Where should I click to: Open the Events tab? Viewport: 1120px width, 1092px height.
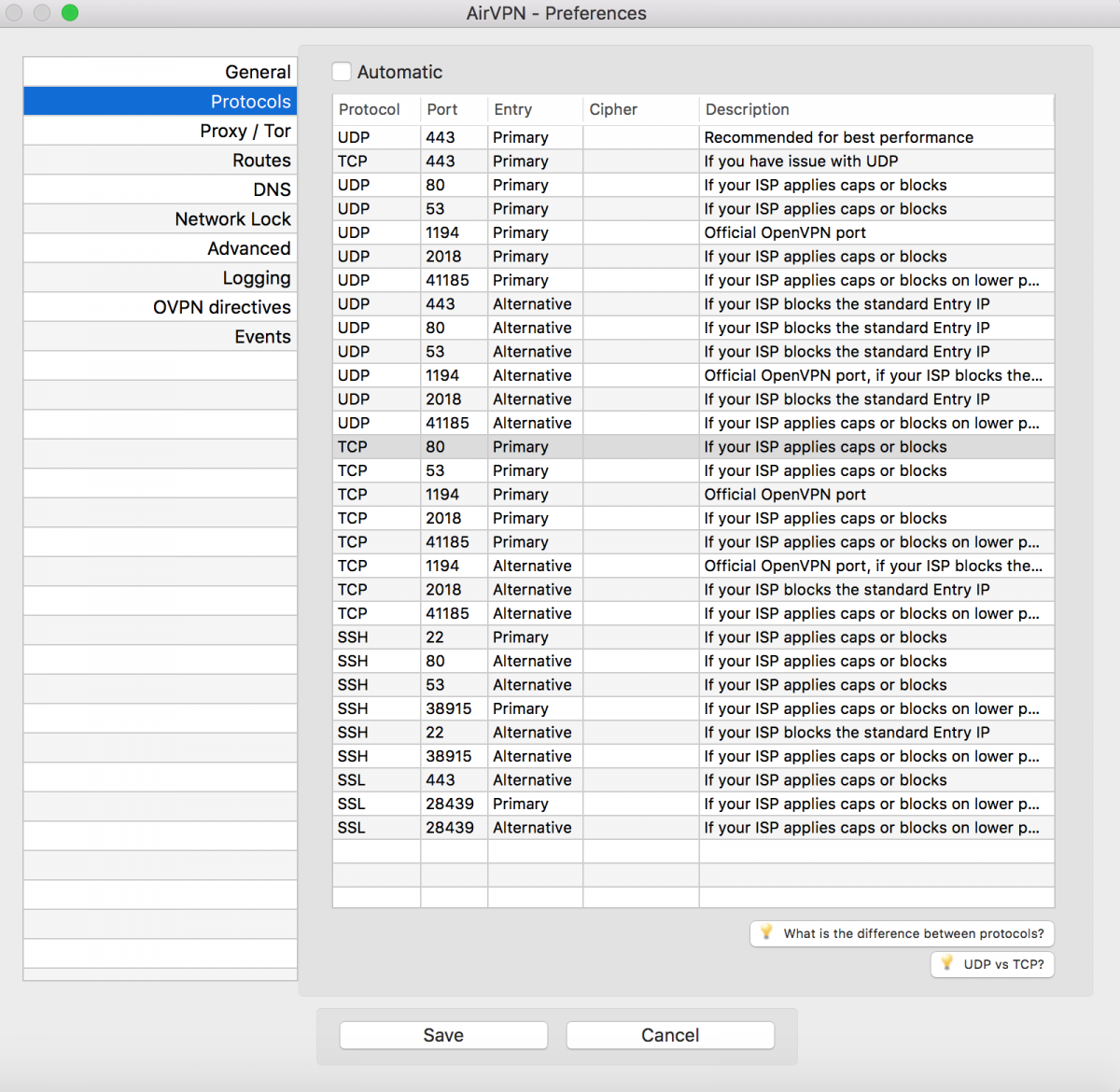coord(160,336)
